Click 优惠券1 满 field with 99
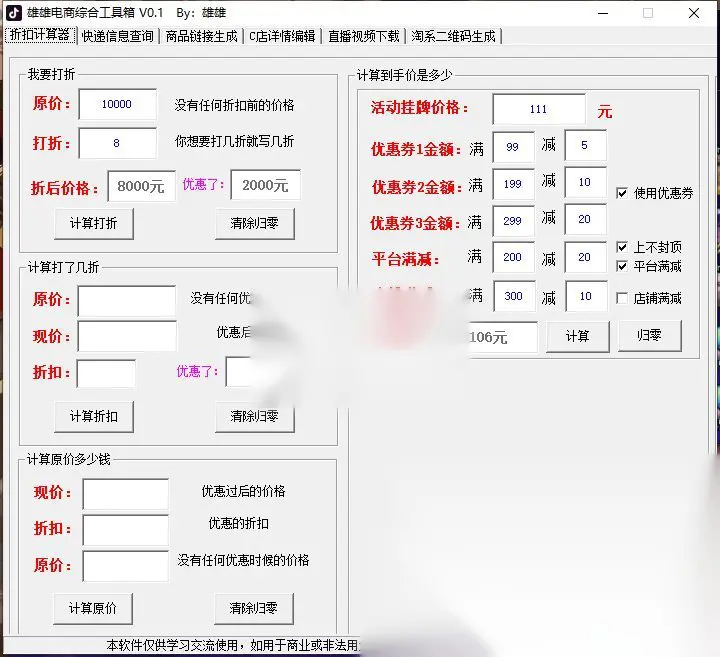720x657 pixels. 513,147
